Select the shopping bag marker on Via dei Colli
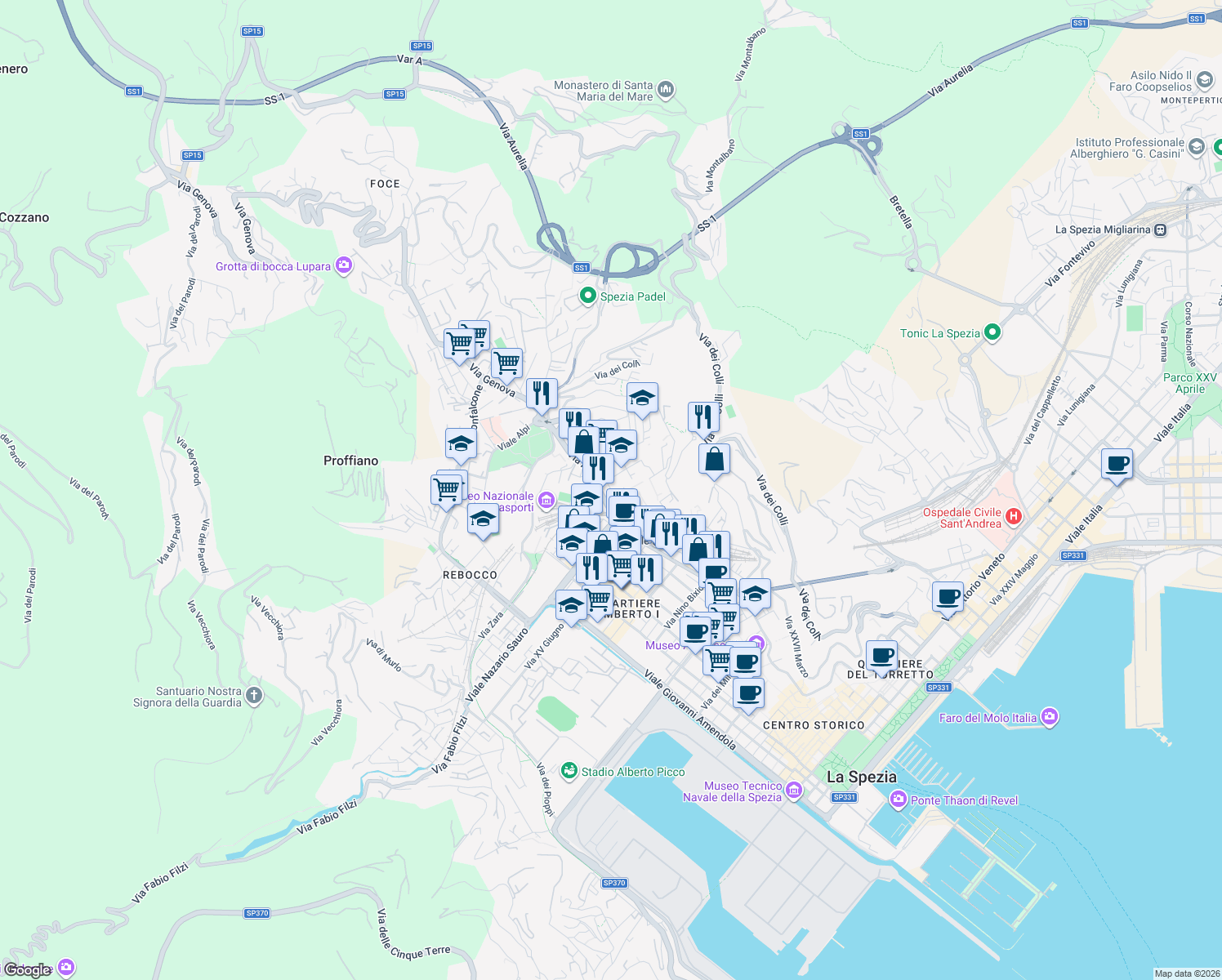This screenshot has height=980, width=1222. (x=712, y=461)
